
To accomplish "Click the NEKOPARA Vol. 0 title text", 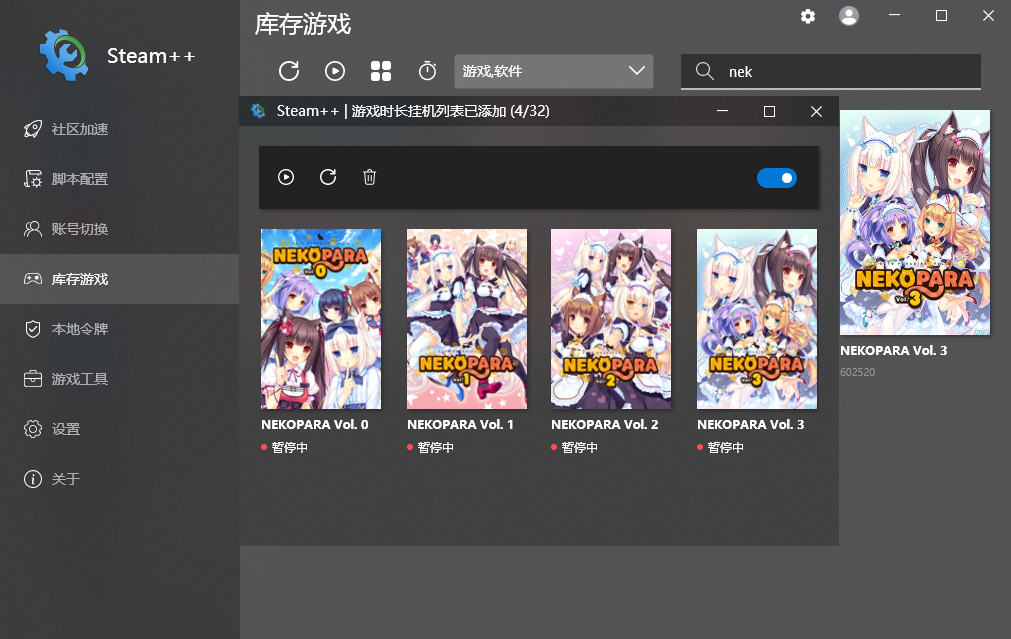I will (315, 425).
